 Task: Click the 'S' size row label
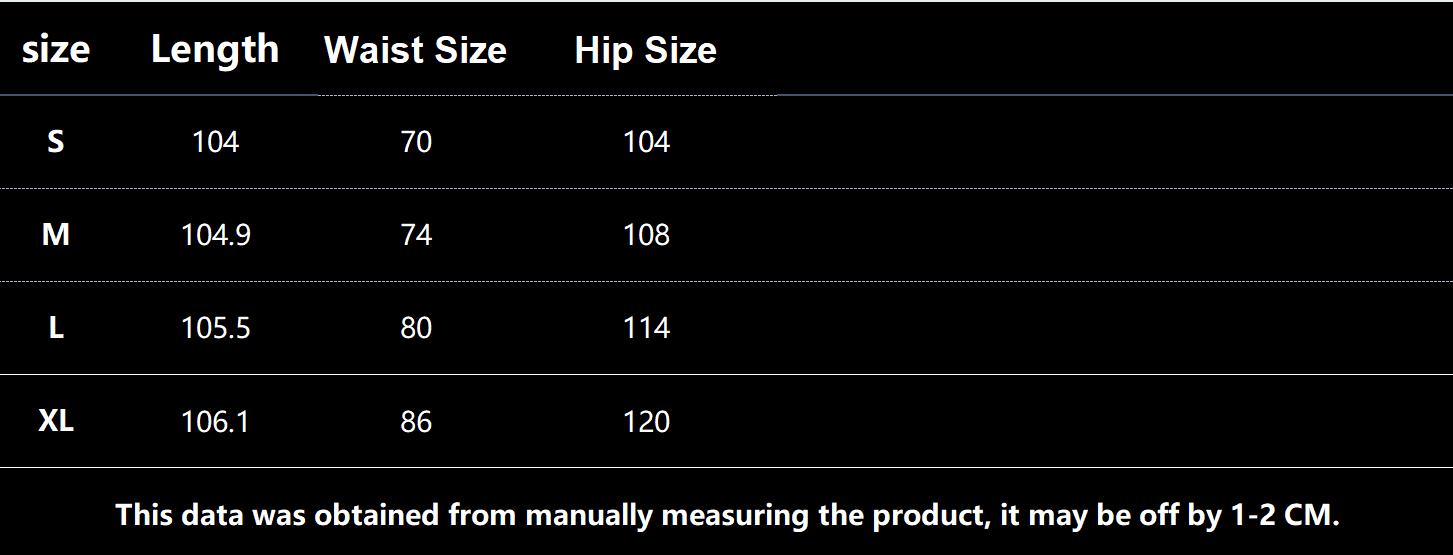[x=56, y=142]
